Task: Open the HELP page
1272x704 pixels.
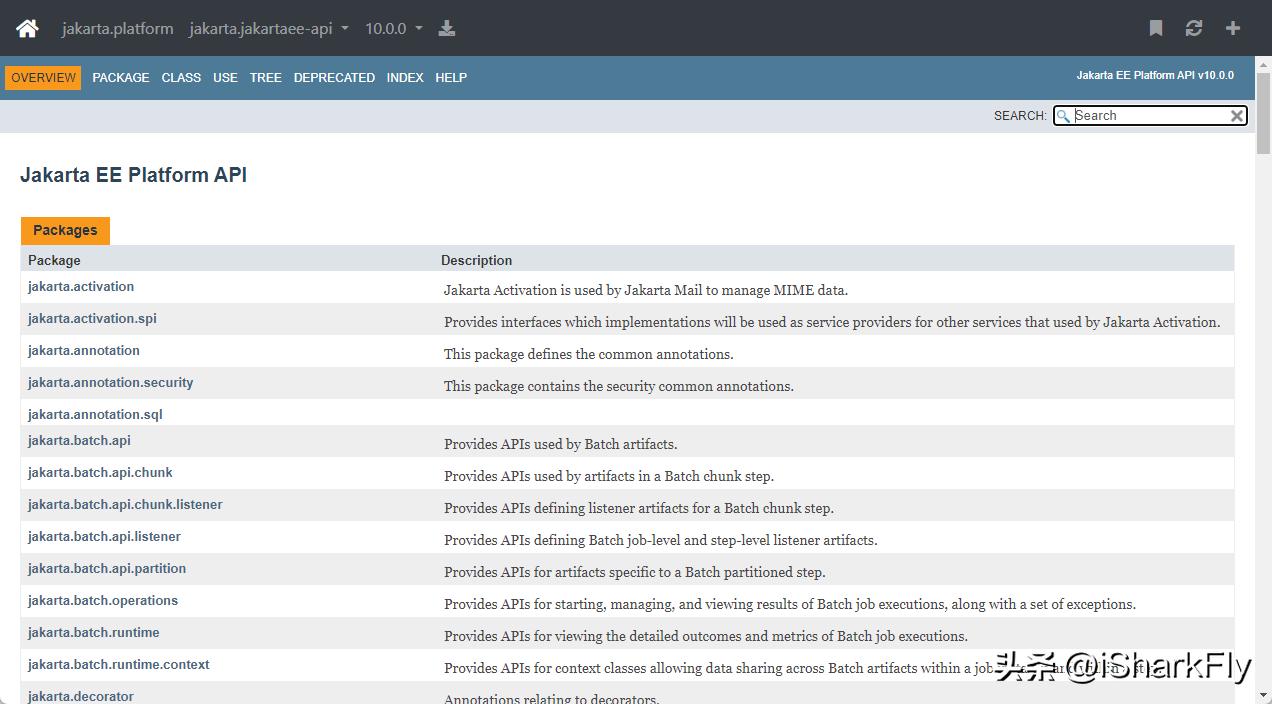Action: [451, 77]
